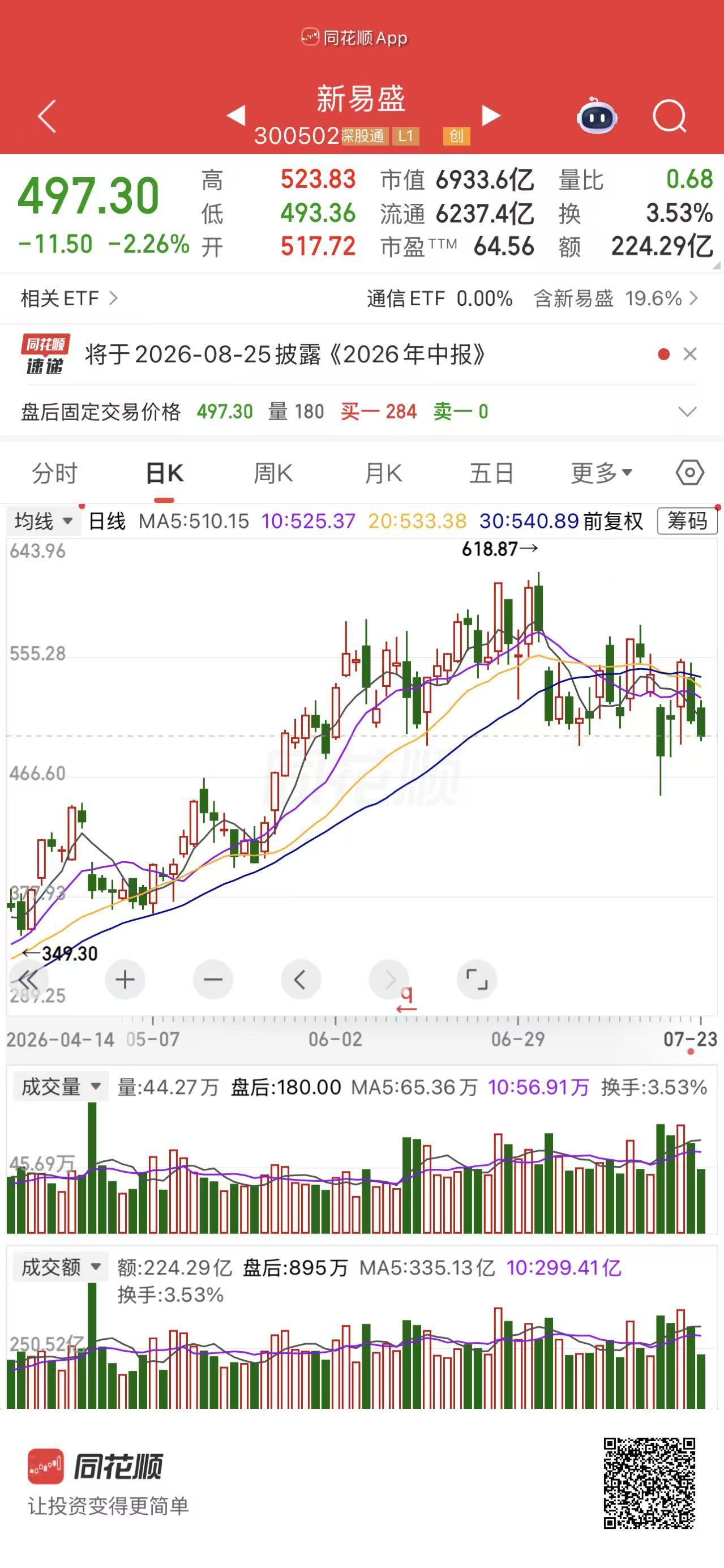
Task: Open the 均线 indicator dropdown
Action: [x=43, y=521]
